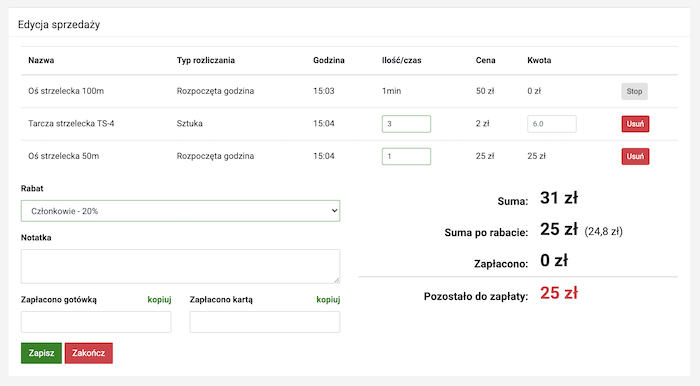Click the Nazwa column header

coord(41,60)
